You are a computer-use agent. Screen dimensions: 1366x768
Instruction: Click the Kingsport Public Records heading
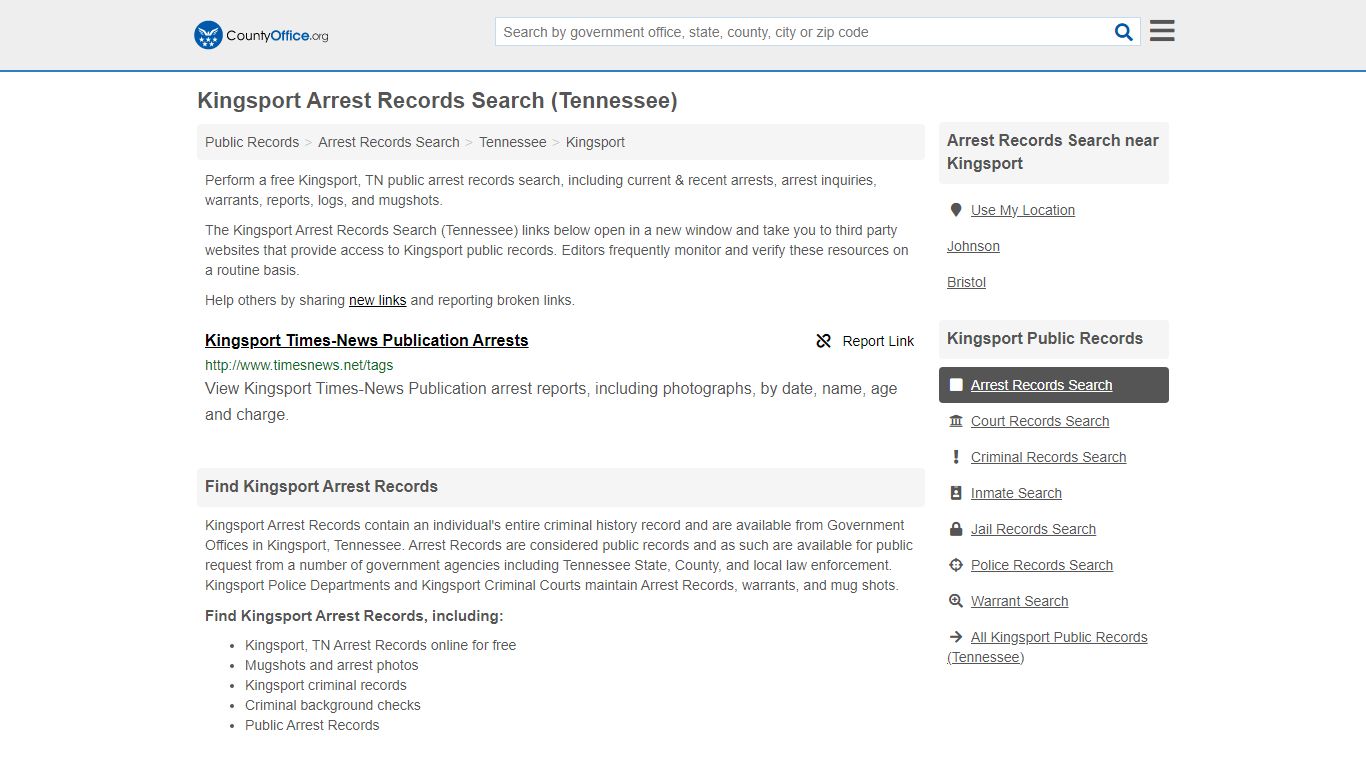1045,339
